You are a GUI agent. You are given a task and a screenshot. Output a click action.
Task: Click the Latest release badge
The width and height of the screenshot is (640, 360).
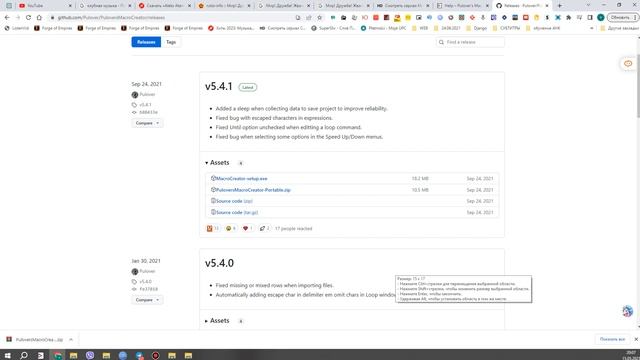(x=248, y=87)
